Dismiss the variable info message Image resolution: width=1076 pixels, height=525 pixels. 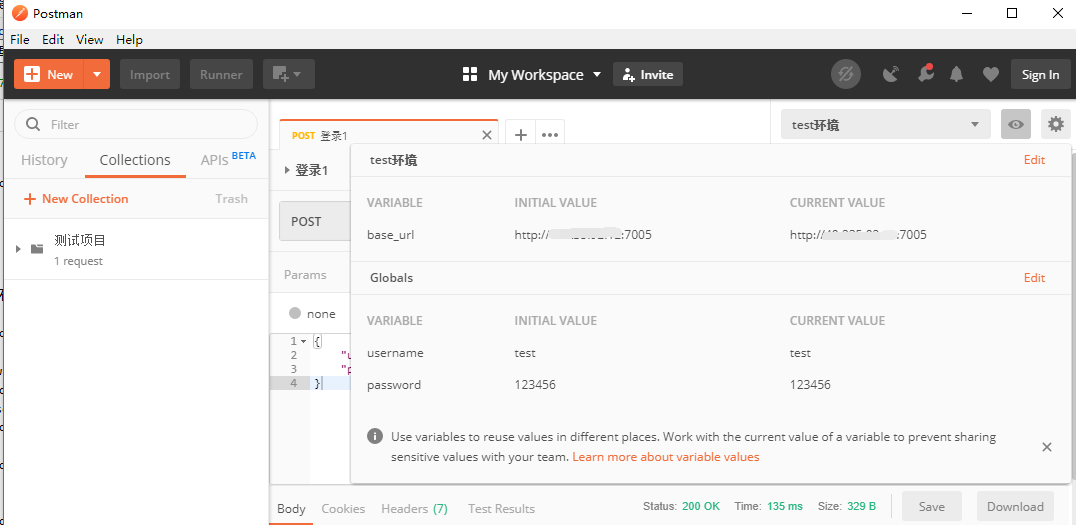coord(1046,447)
